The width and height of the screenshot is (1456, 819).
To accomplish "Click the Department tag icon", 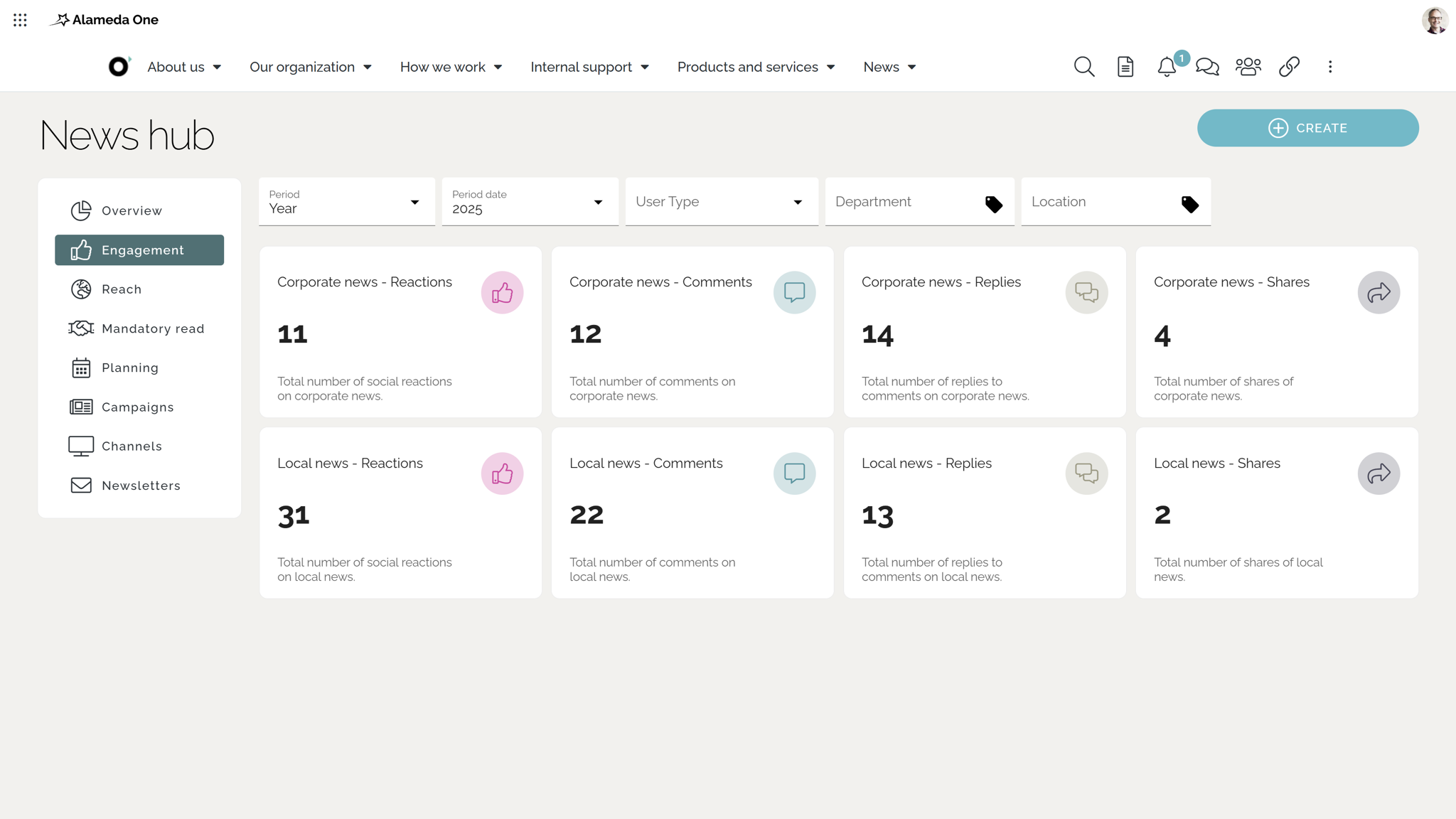I will point(994,205).
